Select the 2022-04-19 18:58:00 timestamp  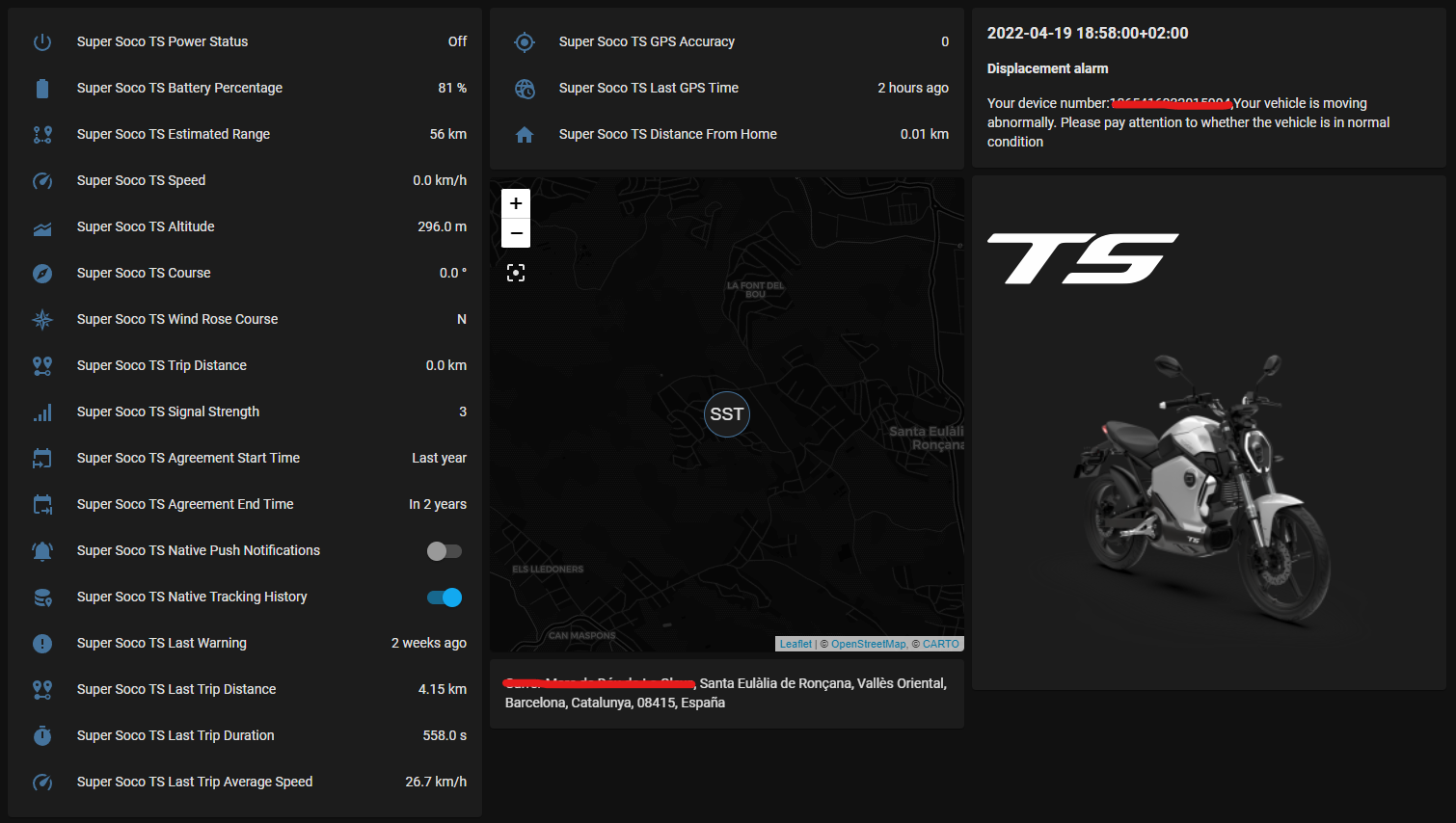(1088, 33)
